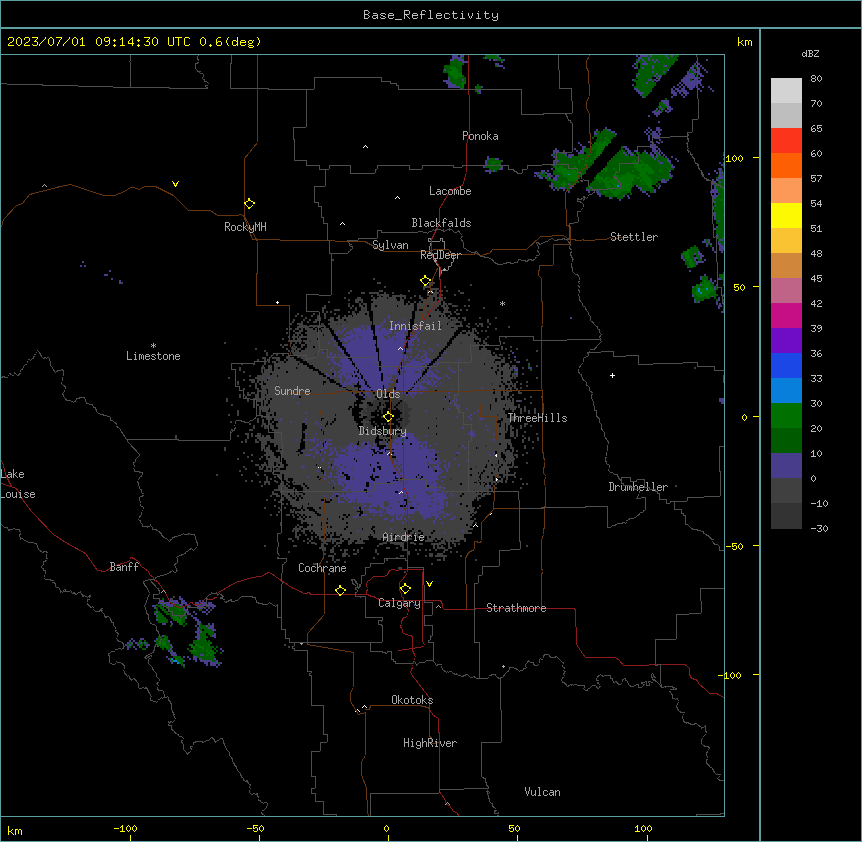This screenshot has width=862, height=842.
Task: Click the asterisk marker east of Innisfail
Action: click(x=502, y=303)
